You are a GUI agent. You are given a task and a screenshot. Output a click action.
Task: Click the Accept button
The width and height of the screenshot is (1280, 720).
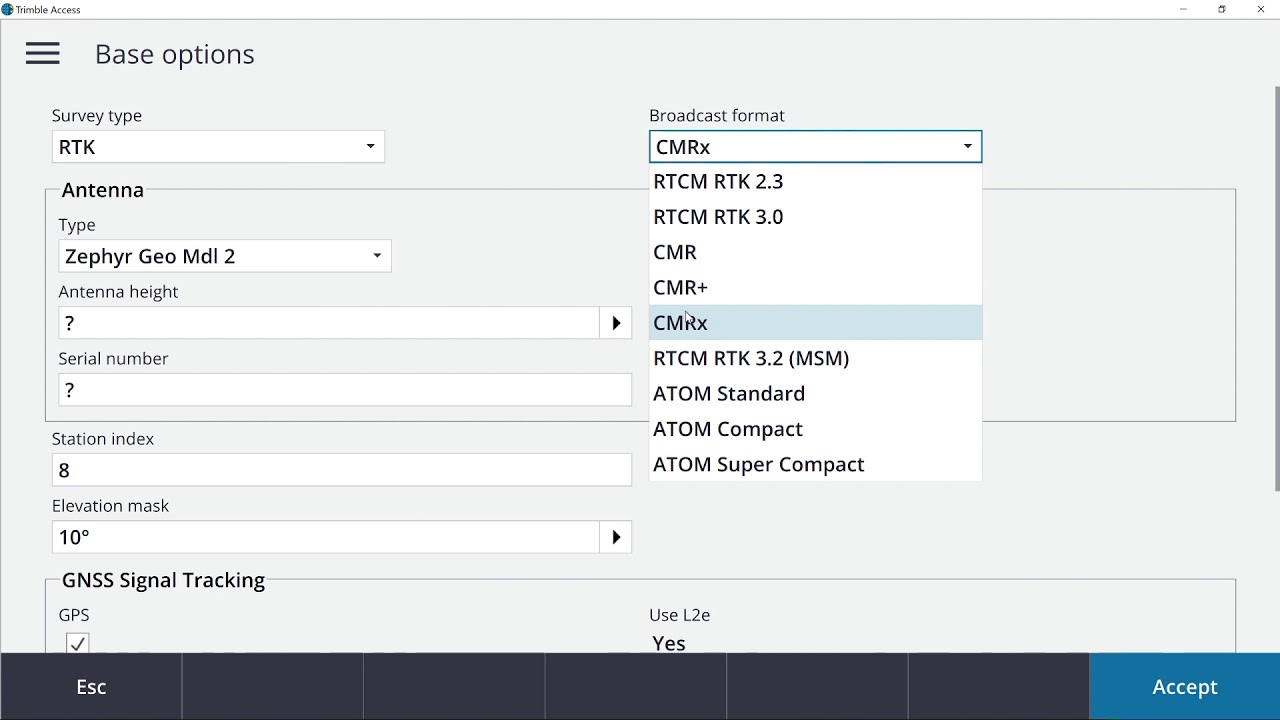pyautogui.click(x=1185, y=687)
